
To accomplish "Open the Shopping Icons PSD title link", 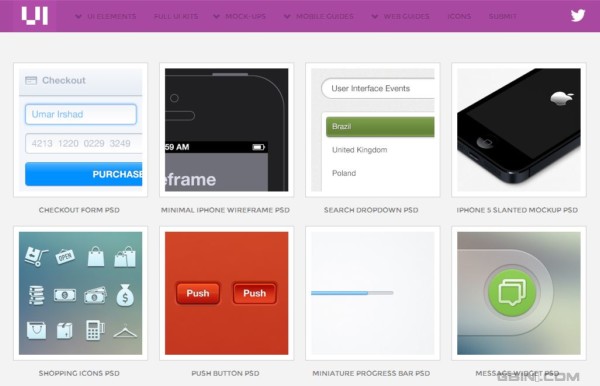I will coord(79,373).
